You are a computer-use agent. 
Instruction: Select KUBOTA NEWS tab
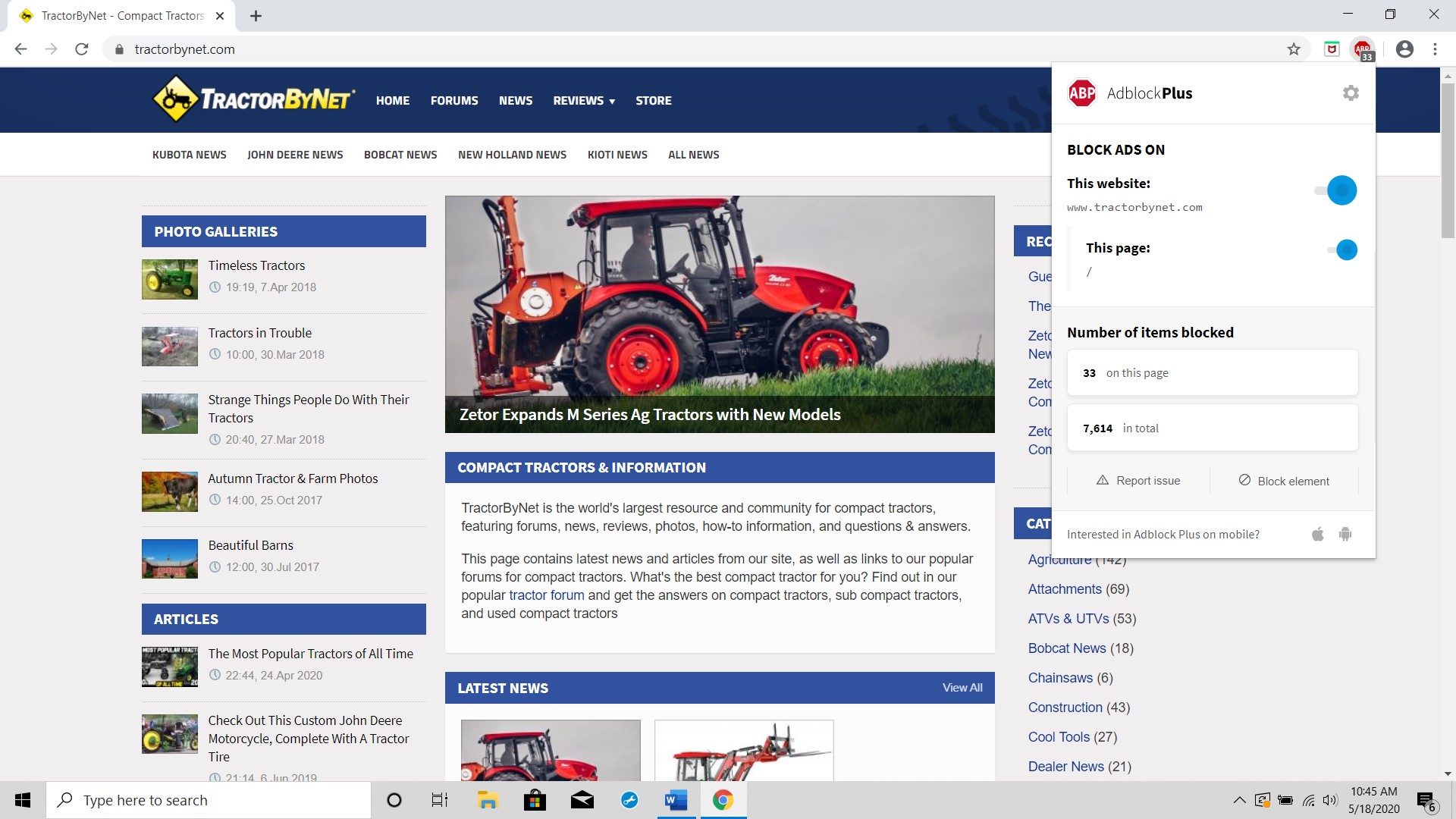(190, 155)
